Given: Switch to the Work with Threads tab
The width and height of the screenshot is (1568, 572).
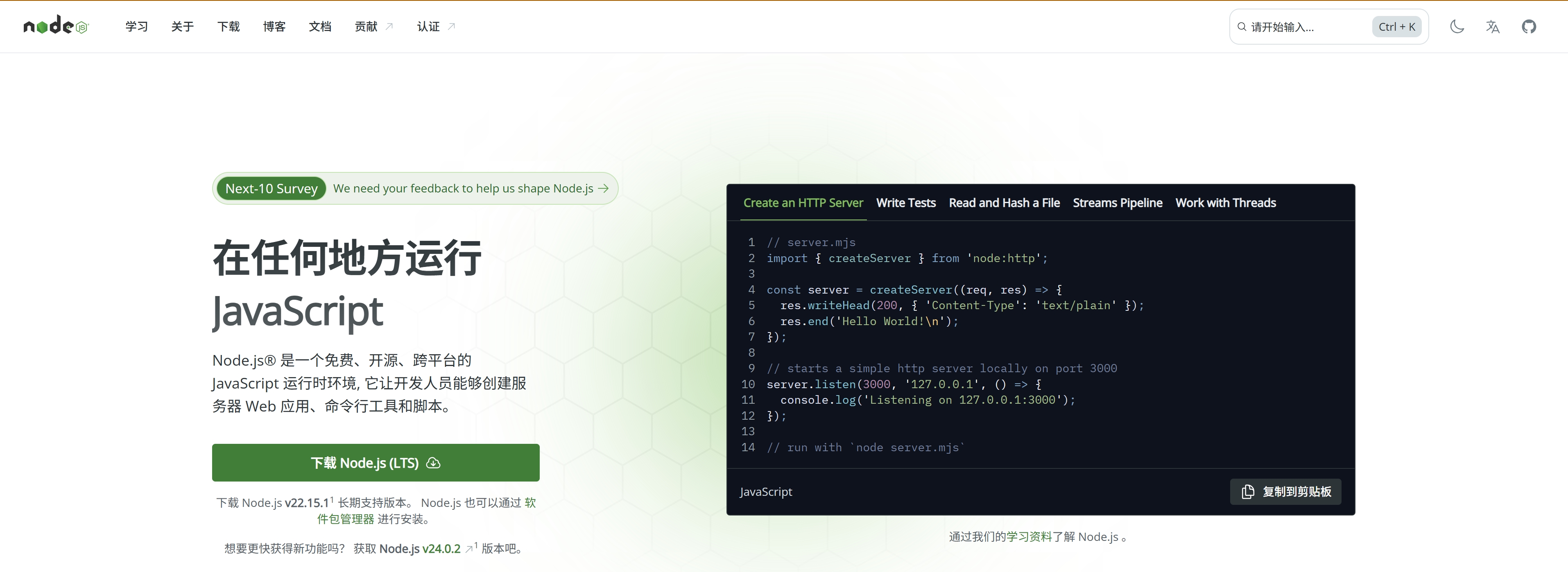Looking at the screenshot, I should pos(1226,203).
